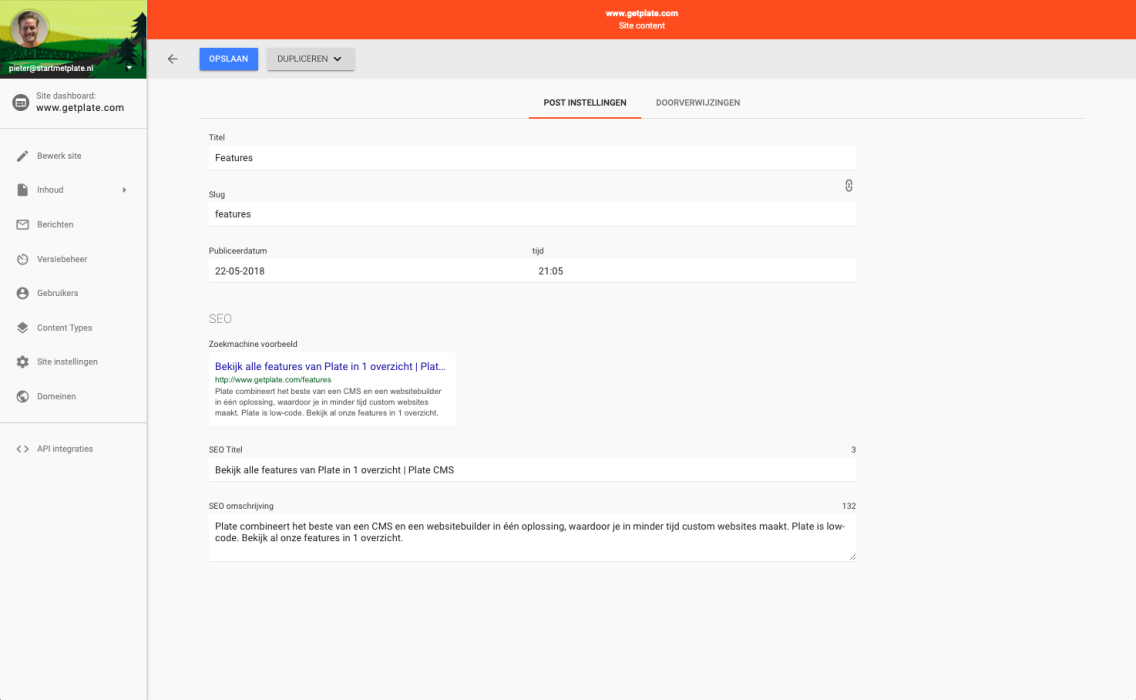Click the globe icon beside Domeinen
The height and width of the screenshot is (700, 1136).
[x=22, y=396]
